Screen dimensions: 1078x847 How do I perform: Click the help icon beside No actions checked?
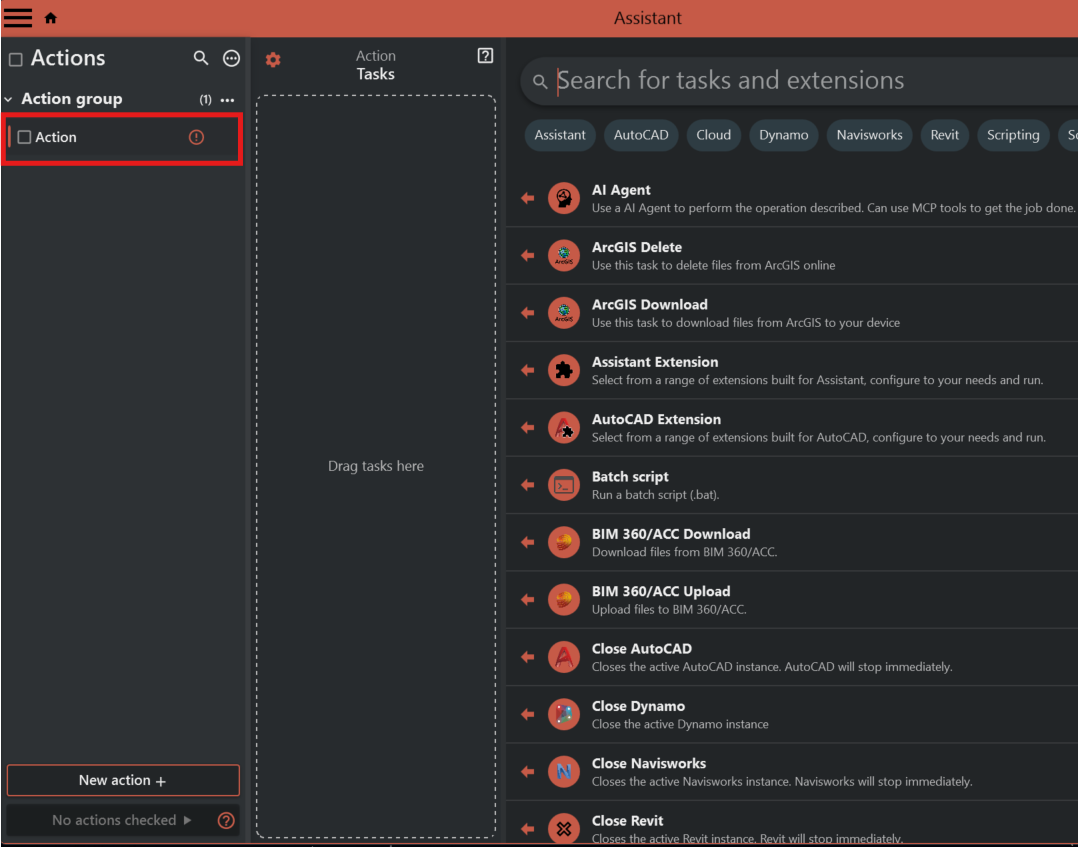click(226, 820)
